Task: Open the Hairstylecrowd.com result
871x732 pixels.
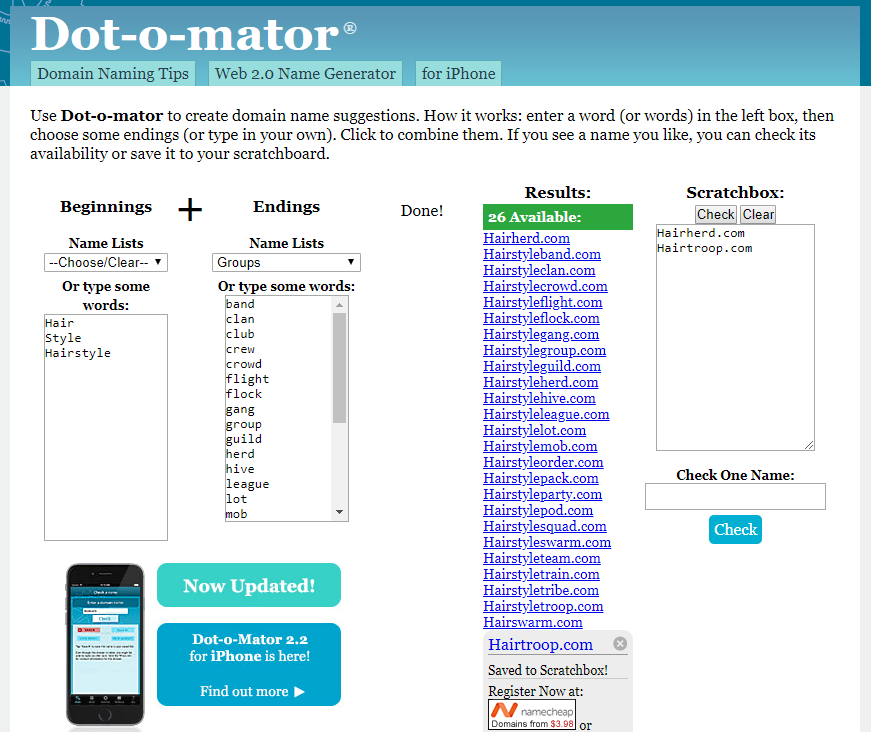Action: [x=545, y=287]
